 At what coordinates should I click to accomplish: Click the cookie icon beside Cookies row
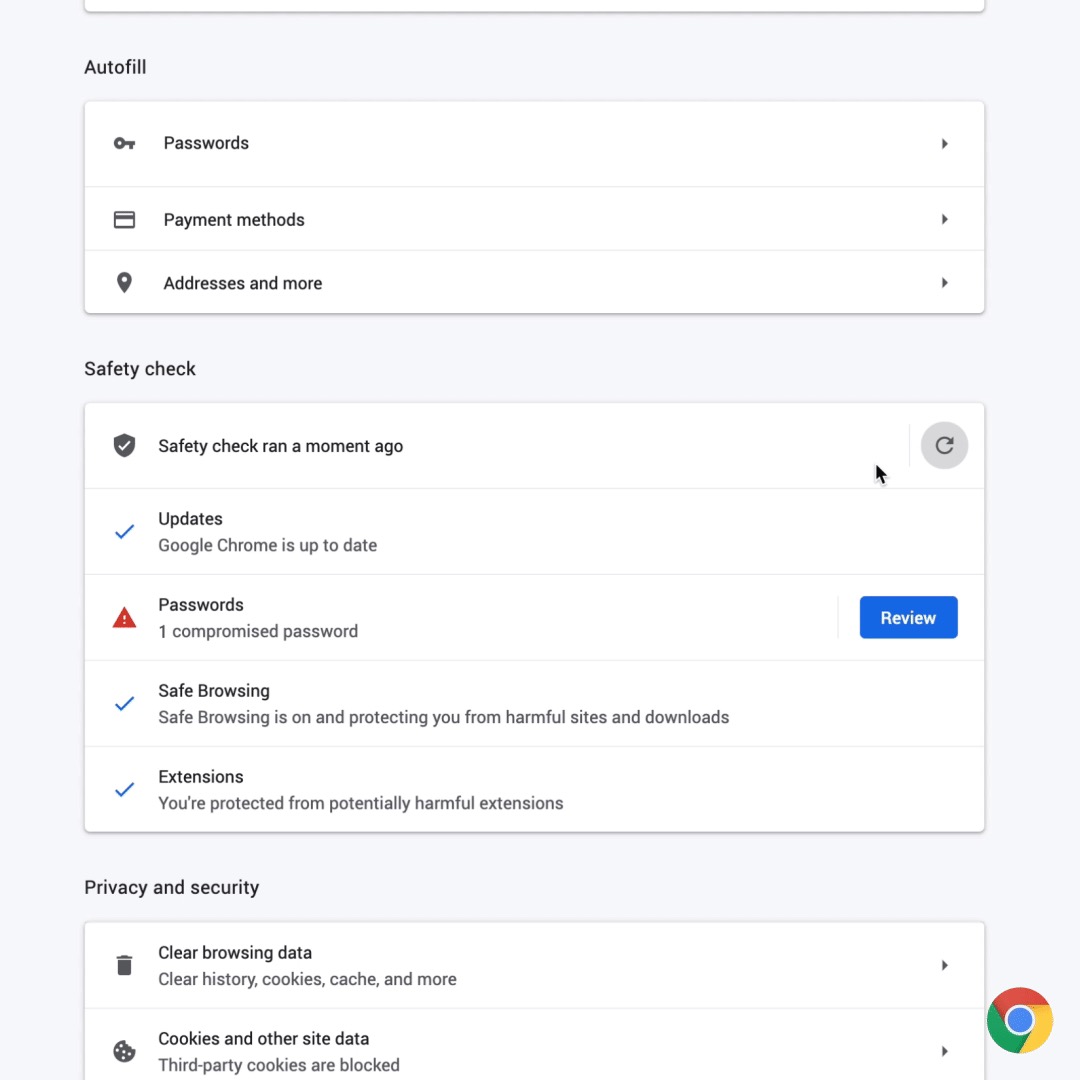(x=124, y=1052)
